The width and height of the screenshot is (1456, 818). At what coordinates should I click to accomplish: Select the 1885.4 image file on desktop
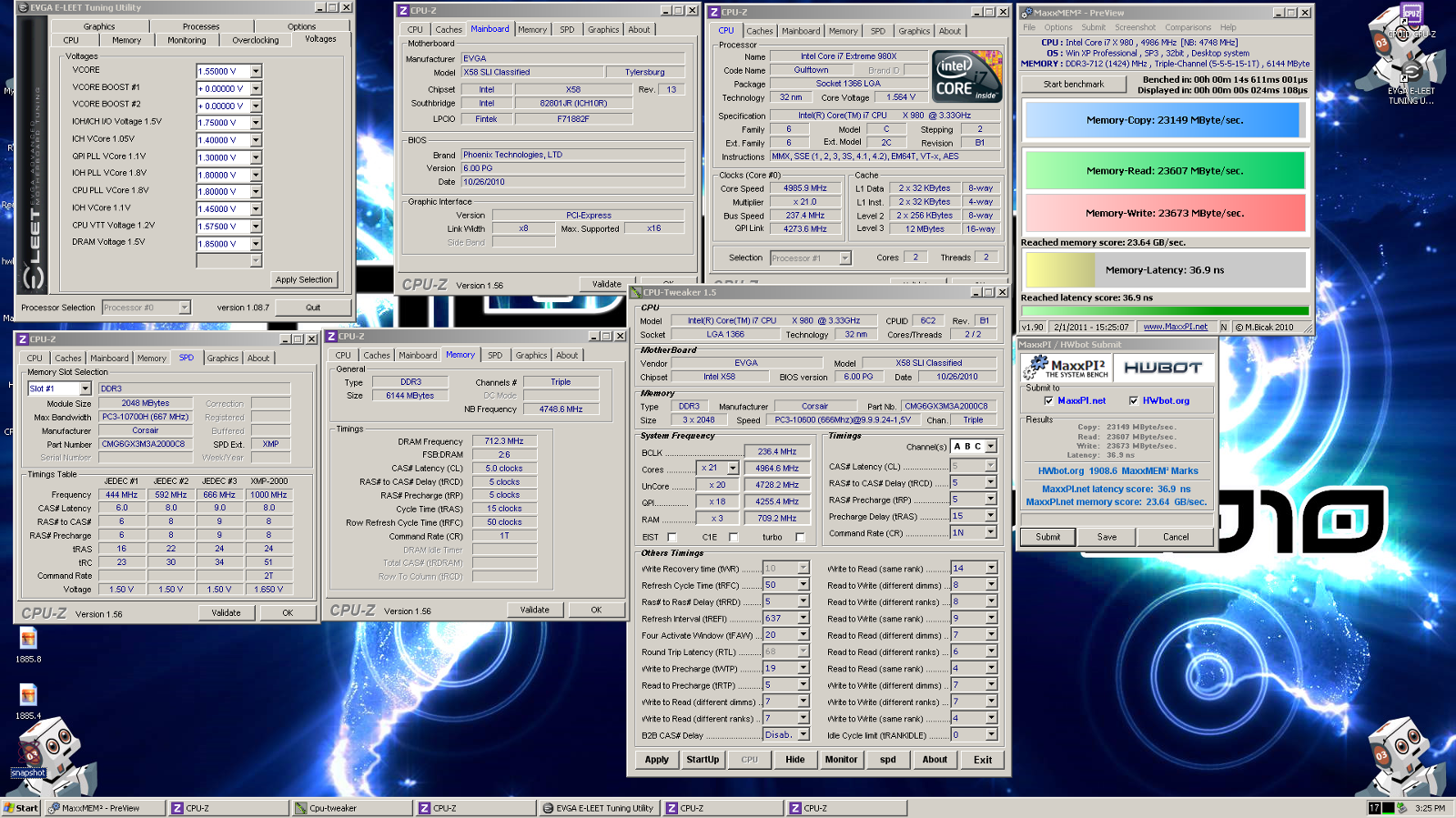pyautogui.click(x=28, y=702)
